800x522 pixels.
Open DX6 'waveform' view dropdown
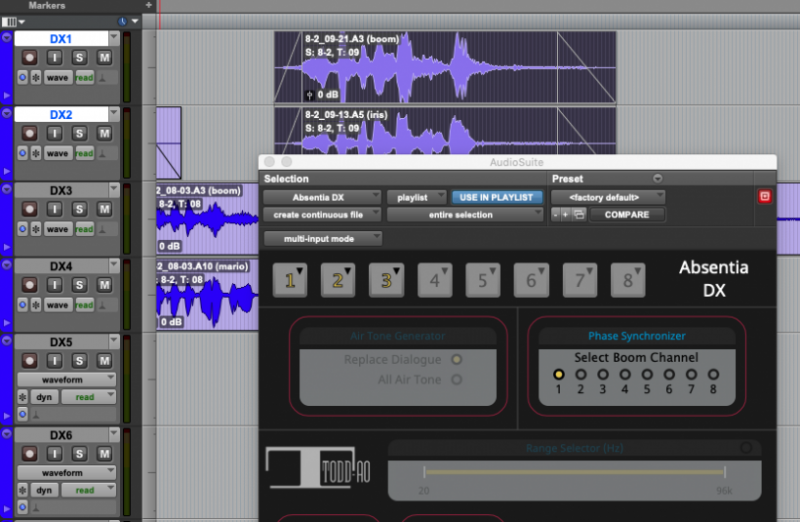(x=67, y=473)
